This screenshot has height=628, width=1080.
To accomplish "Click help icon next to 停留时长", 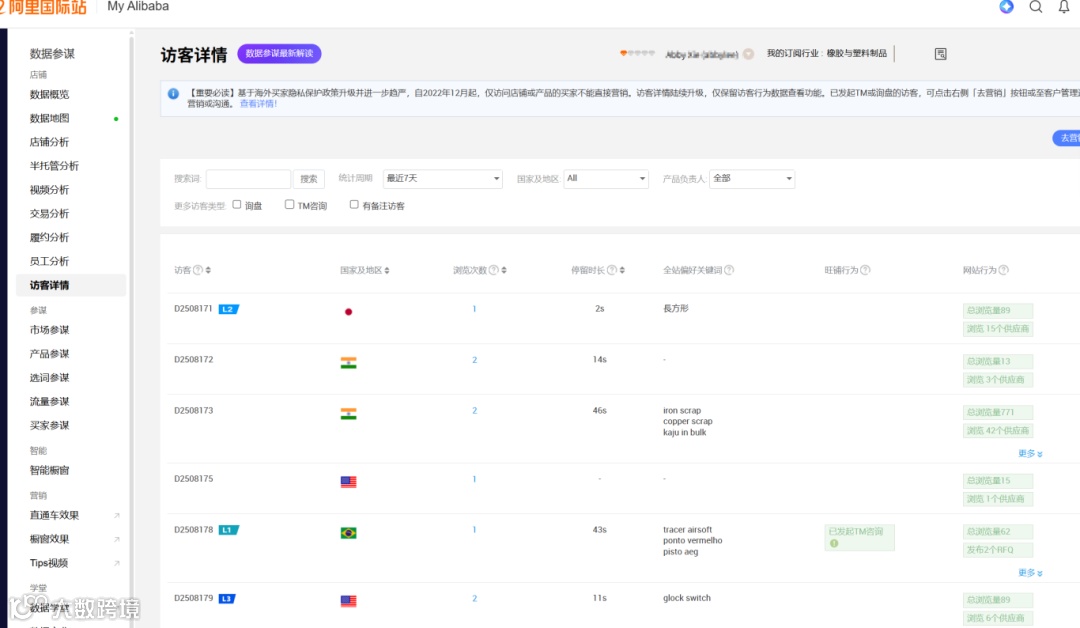I will coord(612,270).
